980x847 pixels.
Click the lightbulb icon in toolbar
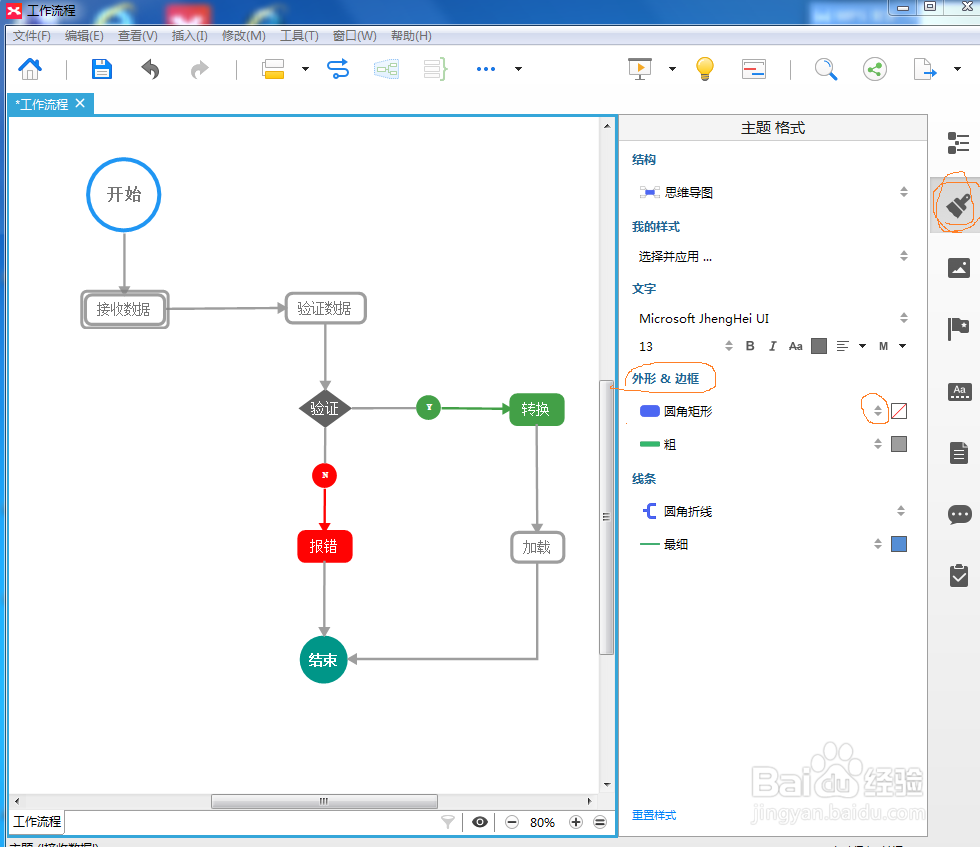[x=704, y=69]
